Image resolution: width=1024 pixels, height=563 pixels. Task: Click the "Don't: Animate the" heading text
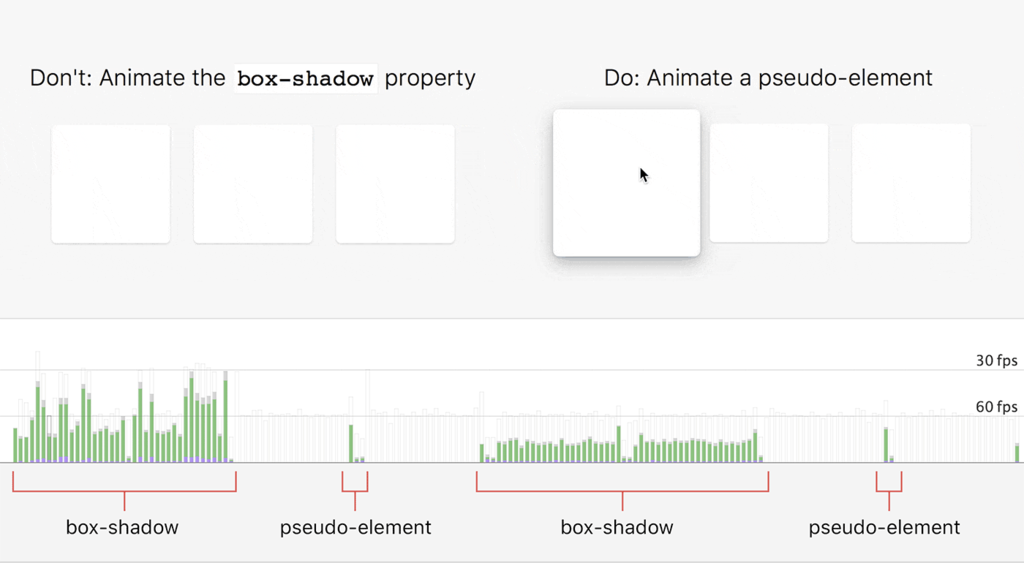pos(128,78)
